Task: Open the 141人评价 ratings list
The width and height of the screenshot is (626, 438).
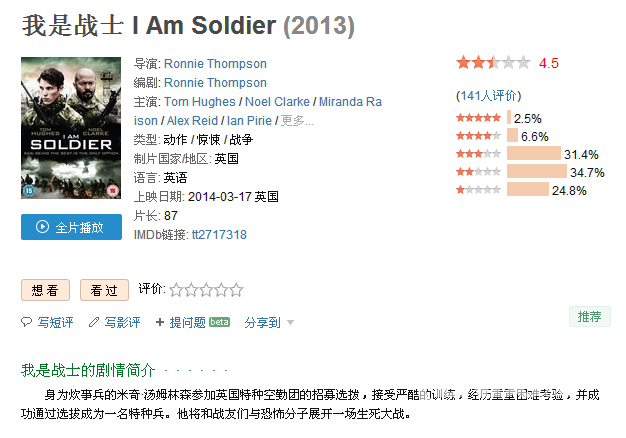Action: (x=489, y=96)
